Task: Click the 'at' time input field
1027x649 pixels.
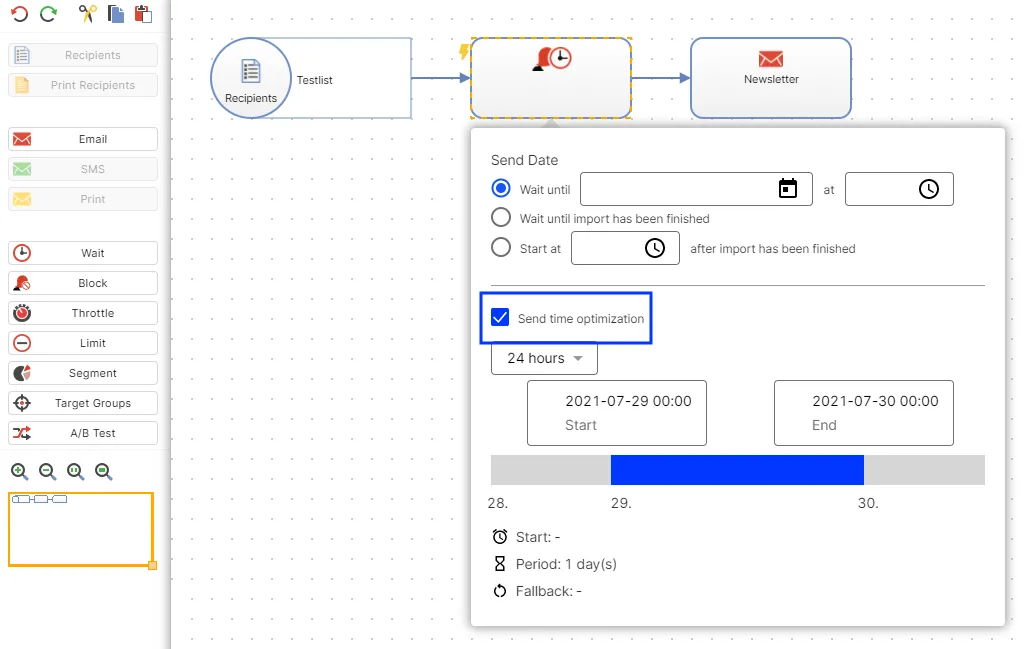Action: (899, 189)
